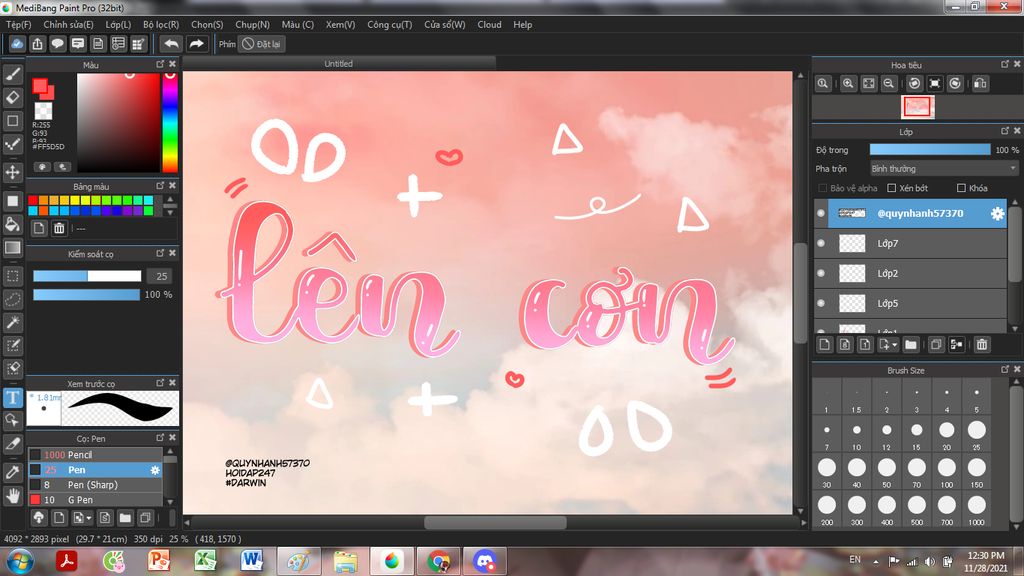Screen dimensions: 1024x576
Task: Select the Gradient tool
Action: point(12,248)
